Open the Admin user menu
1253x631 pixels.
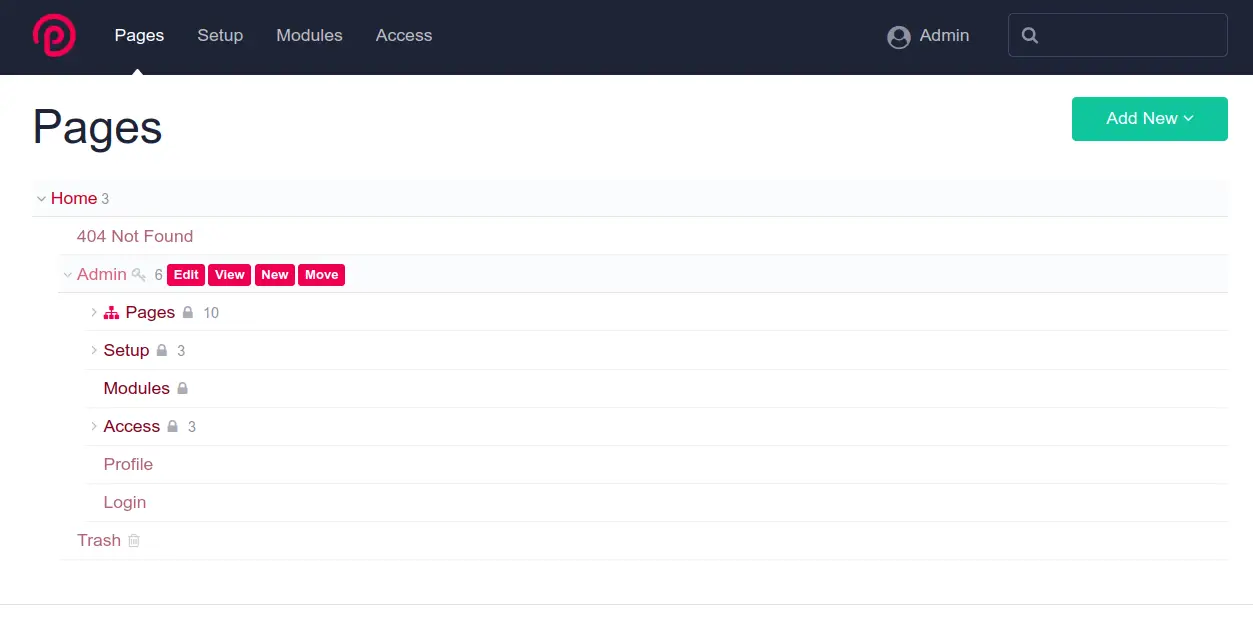pyautogui.click(x=928, y=36)
